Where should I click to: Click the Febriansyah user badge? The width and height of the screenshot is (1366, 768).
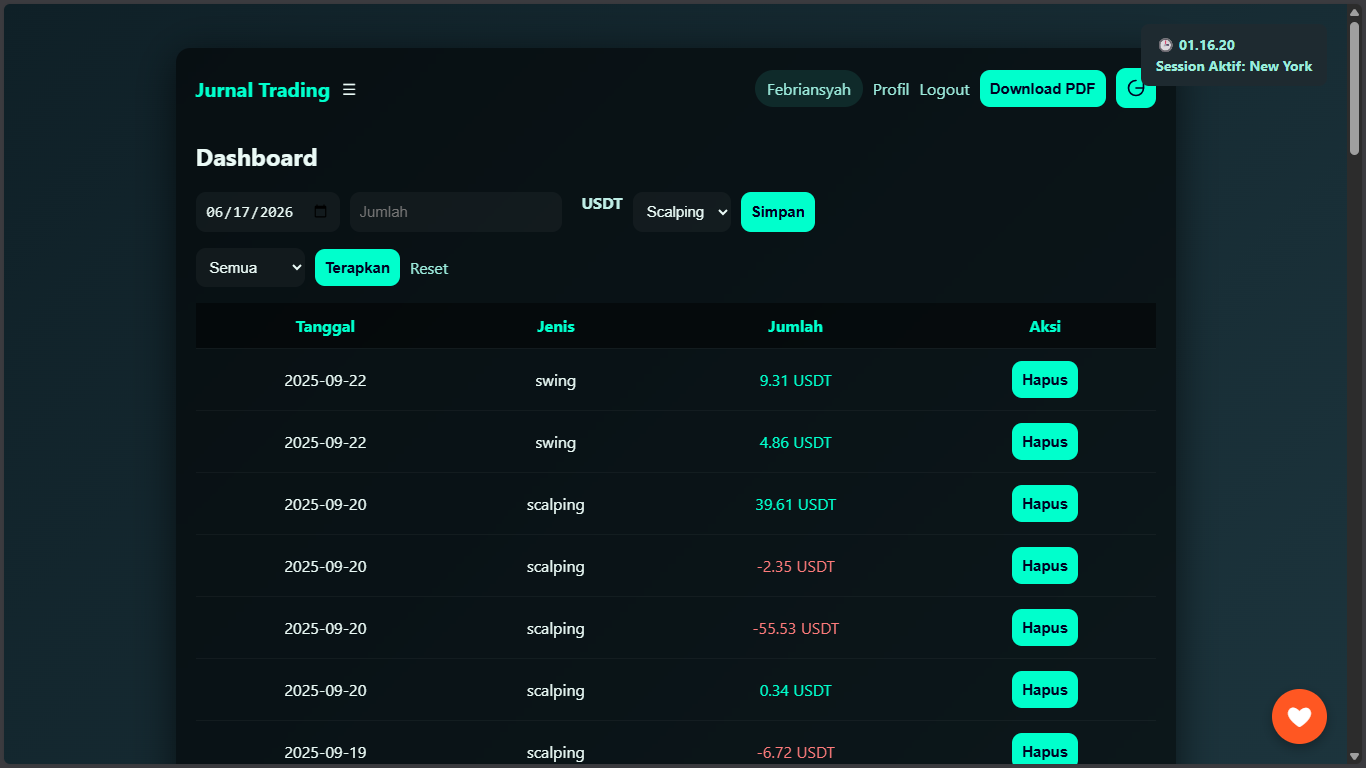tap(809, 89)
